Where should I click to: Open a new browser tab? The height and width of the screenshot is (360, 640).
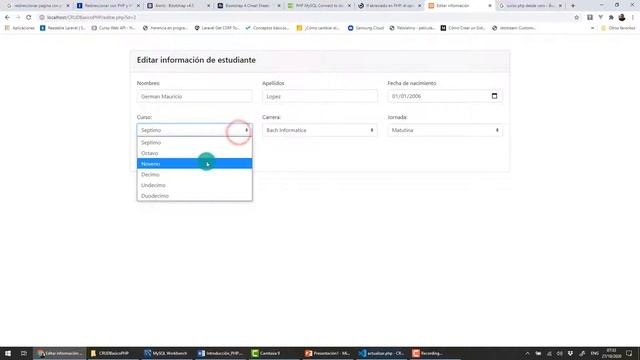(573, 6)
